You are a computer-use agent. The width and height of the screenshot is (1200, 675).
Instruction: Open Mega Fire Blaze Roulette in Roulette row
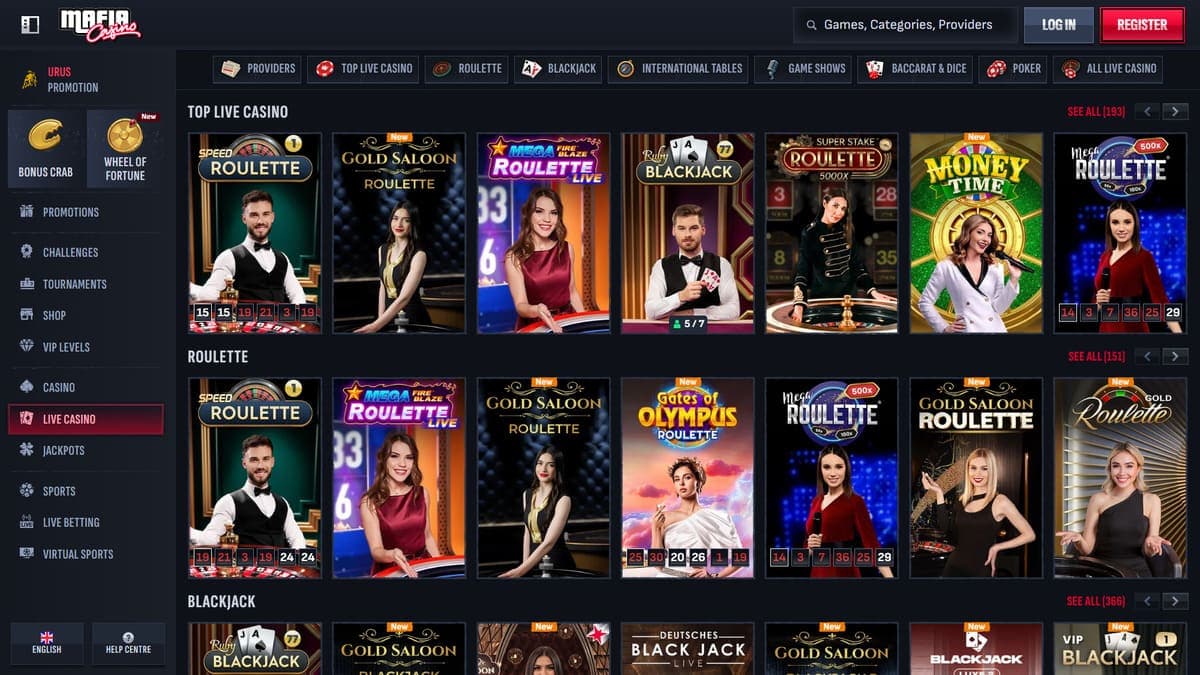pos(399,478)
